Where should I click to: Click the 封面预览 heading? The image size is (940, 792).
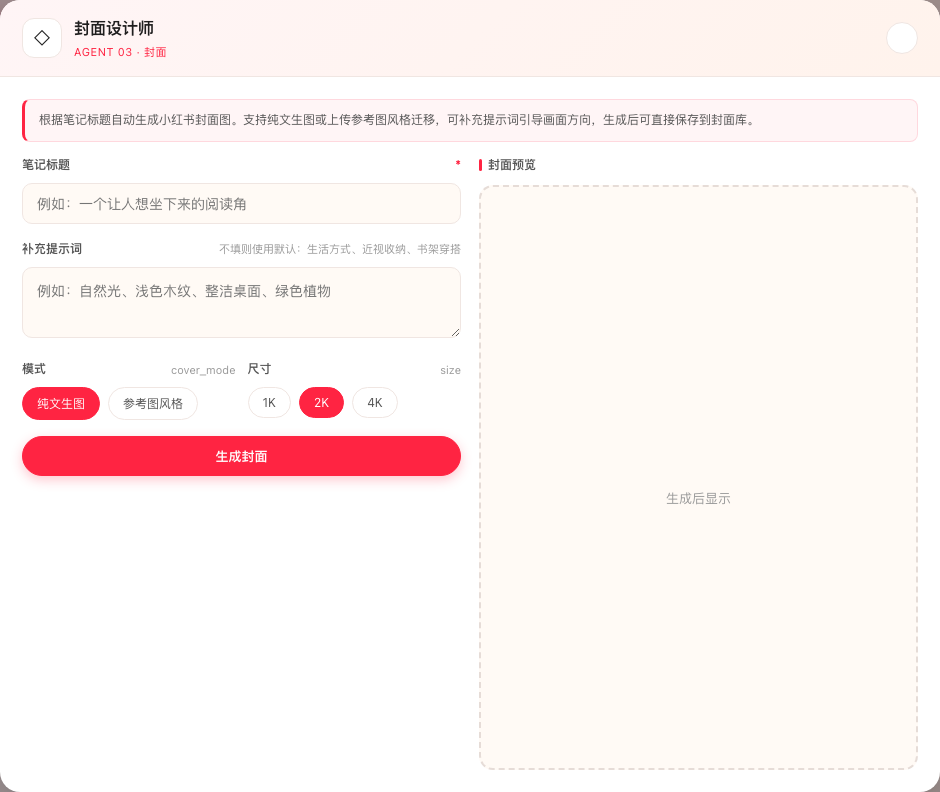[x=512, y=165]
